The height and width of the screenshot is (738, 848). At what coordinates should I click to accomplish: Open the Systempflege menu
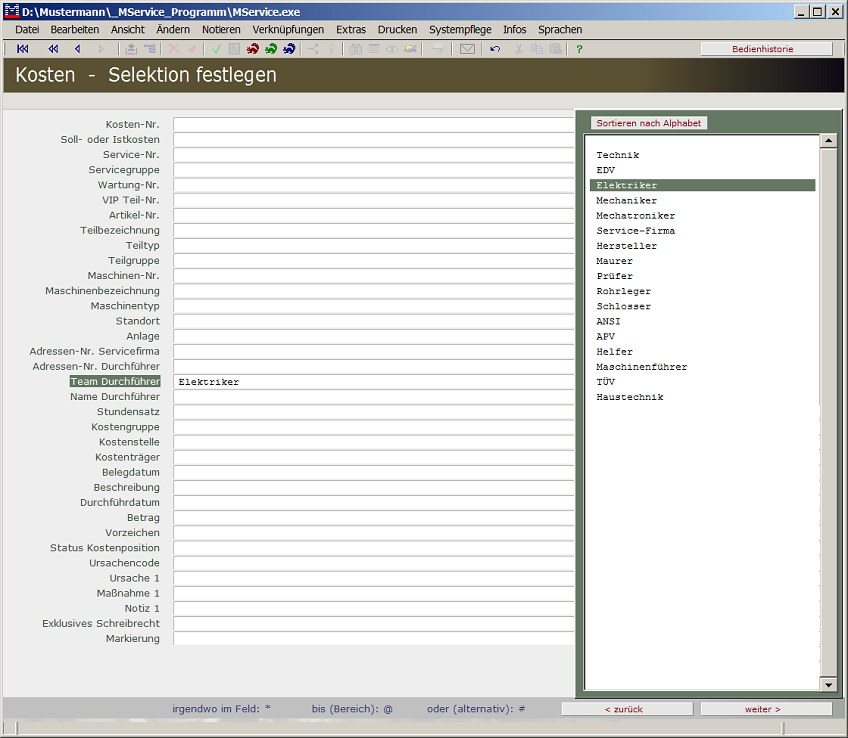pos(460,30)
